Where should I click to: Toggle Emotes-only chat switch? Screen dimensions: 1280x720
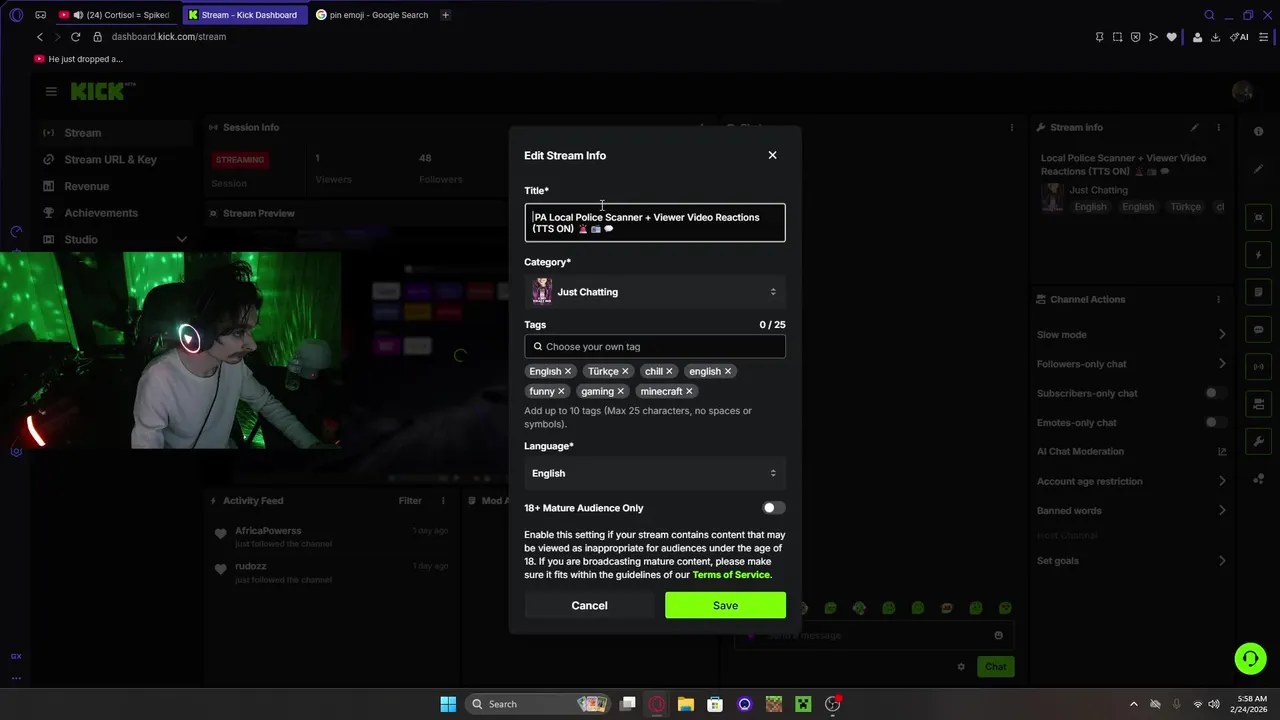click(1215, 423)
